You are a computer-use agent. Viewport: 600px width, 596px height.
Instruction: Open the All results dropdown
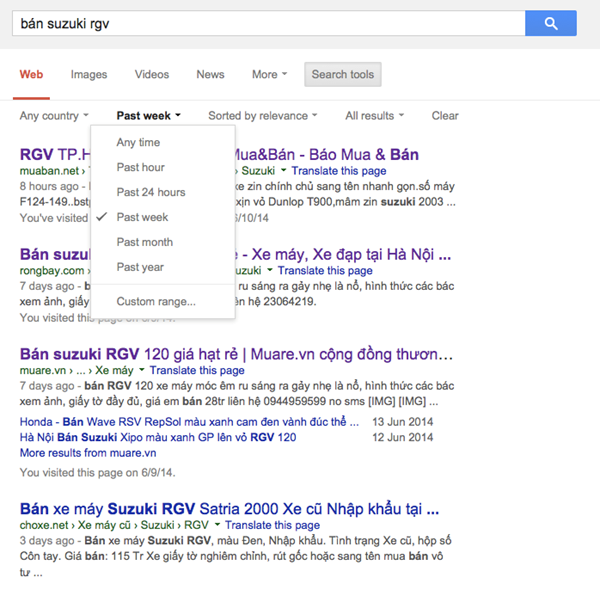(x=374, y=116)
